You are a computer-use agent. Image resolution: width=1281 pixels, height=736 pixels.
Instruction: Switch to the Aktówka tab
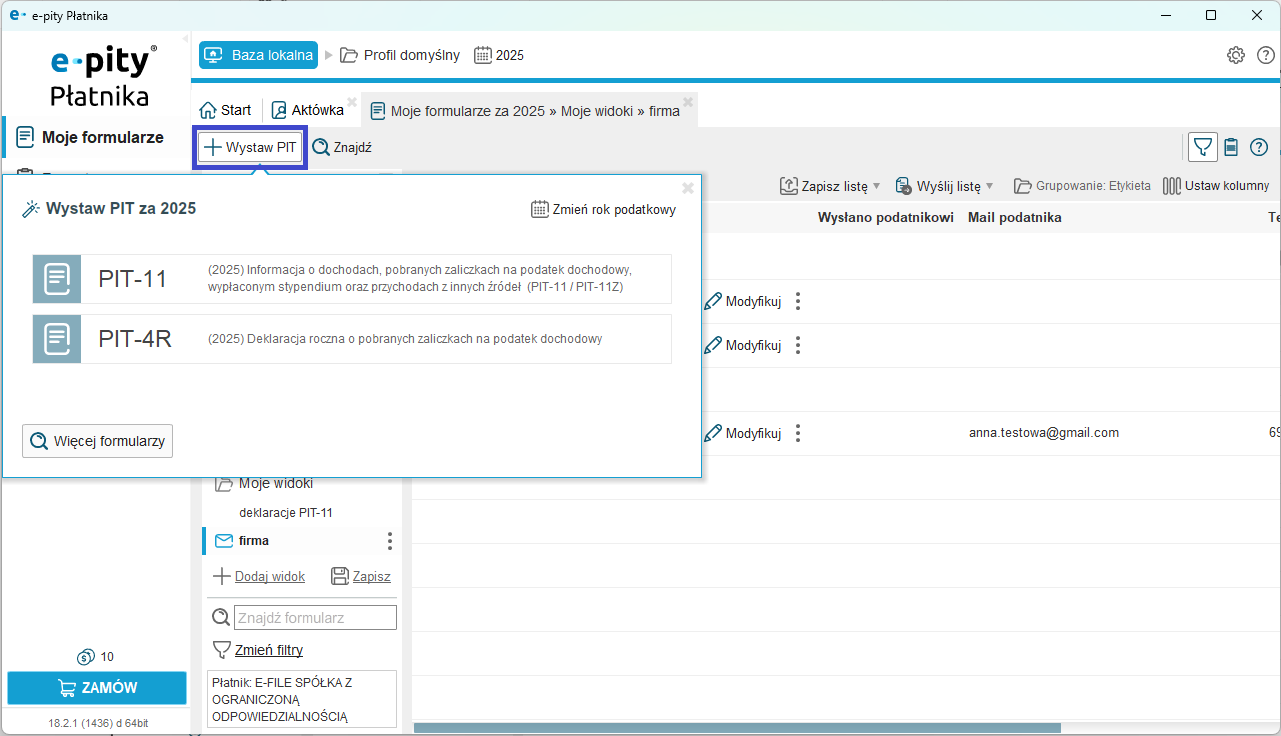point(308,110)
